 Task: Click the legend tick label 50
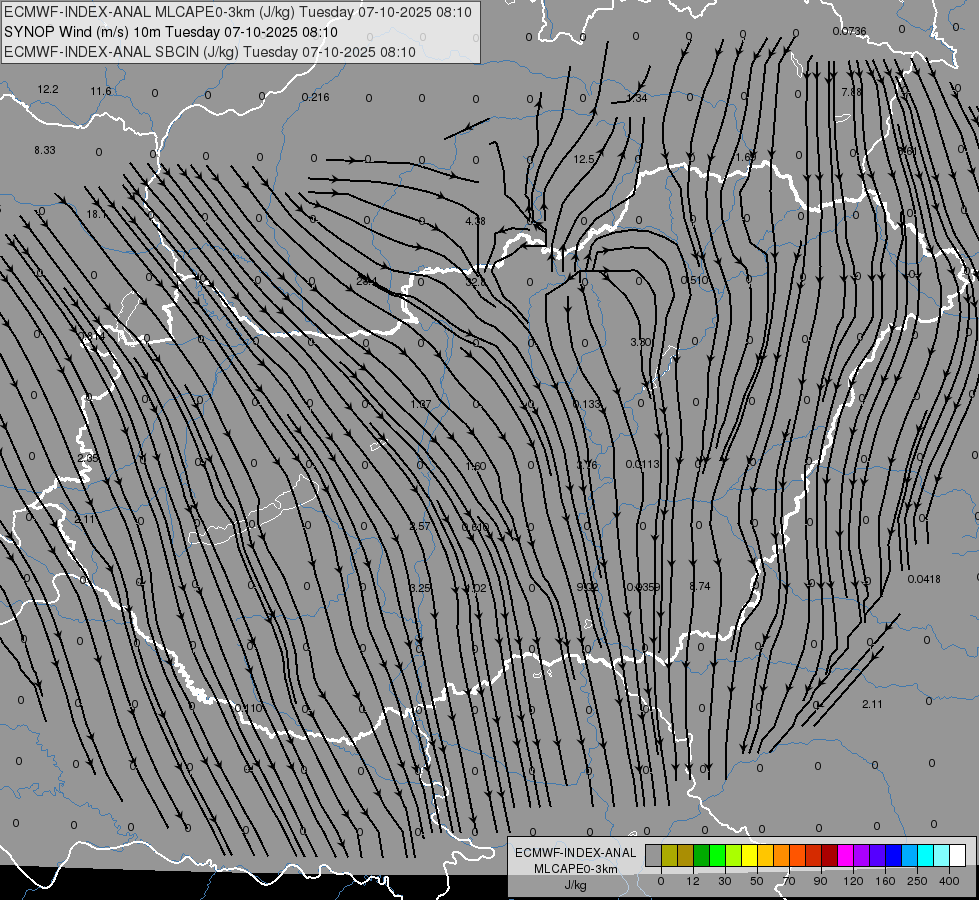pyautogui.click(x=757, y=881)
